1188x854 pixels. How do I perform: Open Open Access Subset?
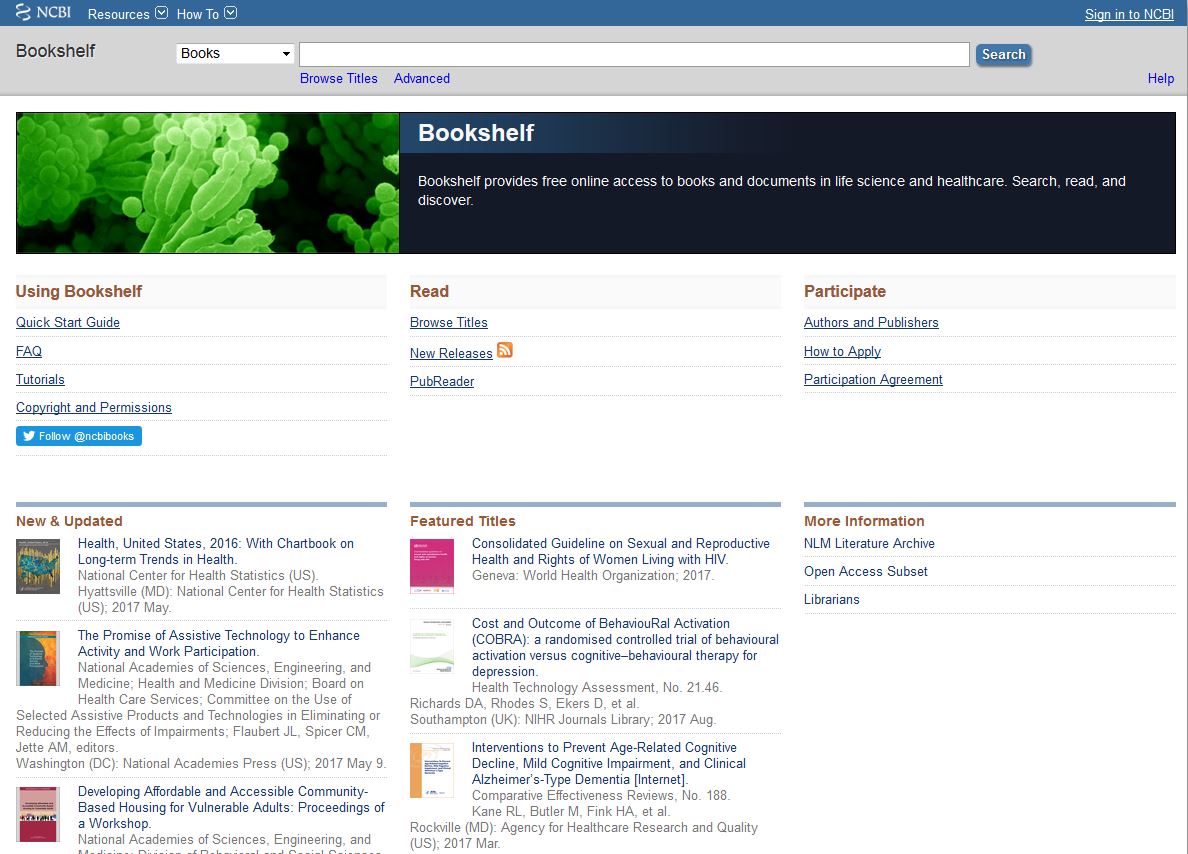[x=865, y=571]
